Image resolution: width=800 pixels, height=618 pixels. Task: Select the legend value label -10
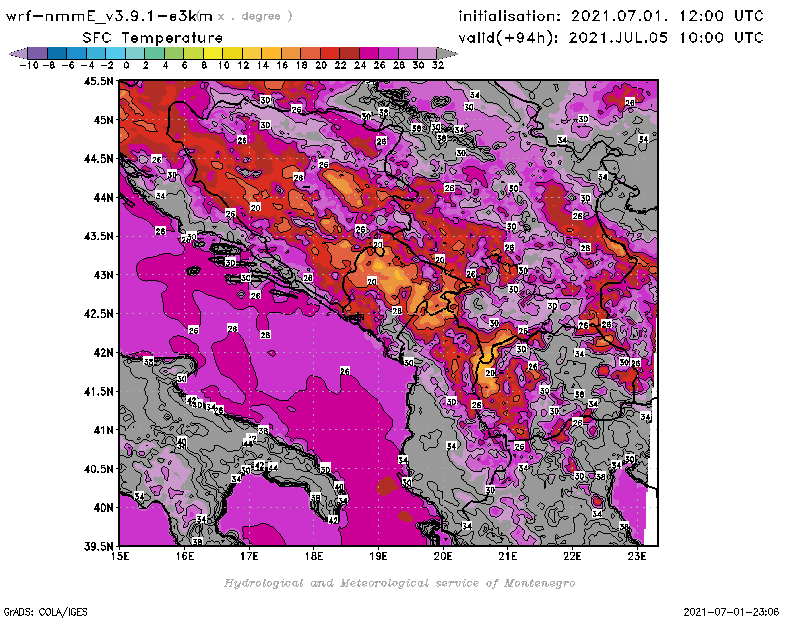[29, 66]
